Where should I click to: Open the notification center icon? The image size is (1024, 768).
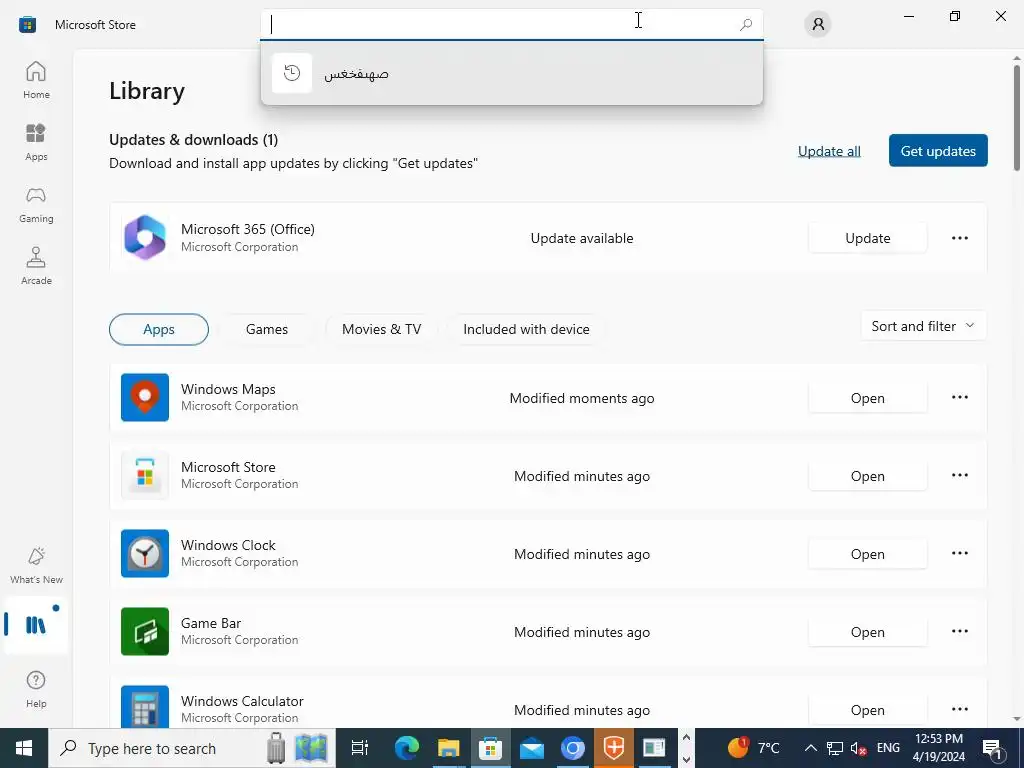point(993,748)
